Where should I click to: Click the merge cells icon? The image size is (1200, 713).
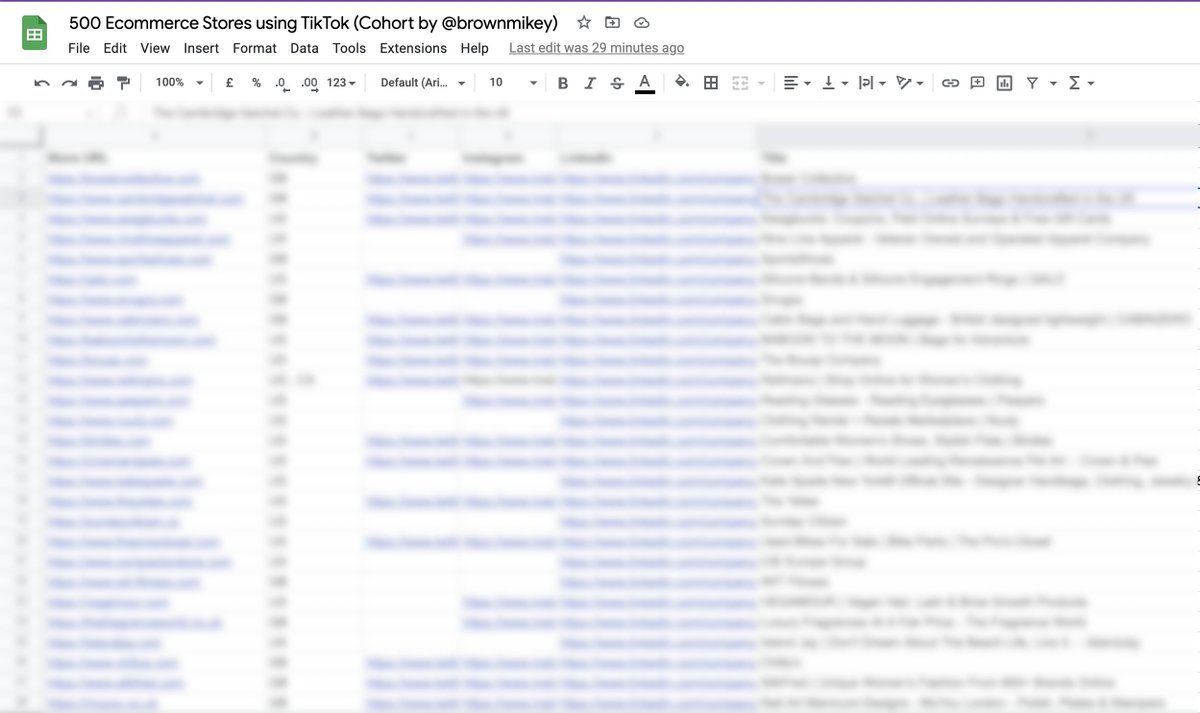tap(740, 83)
